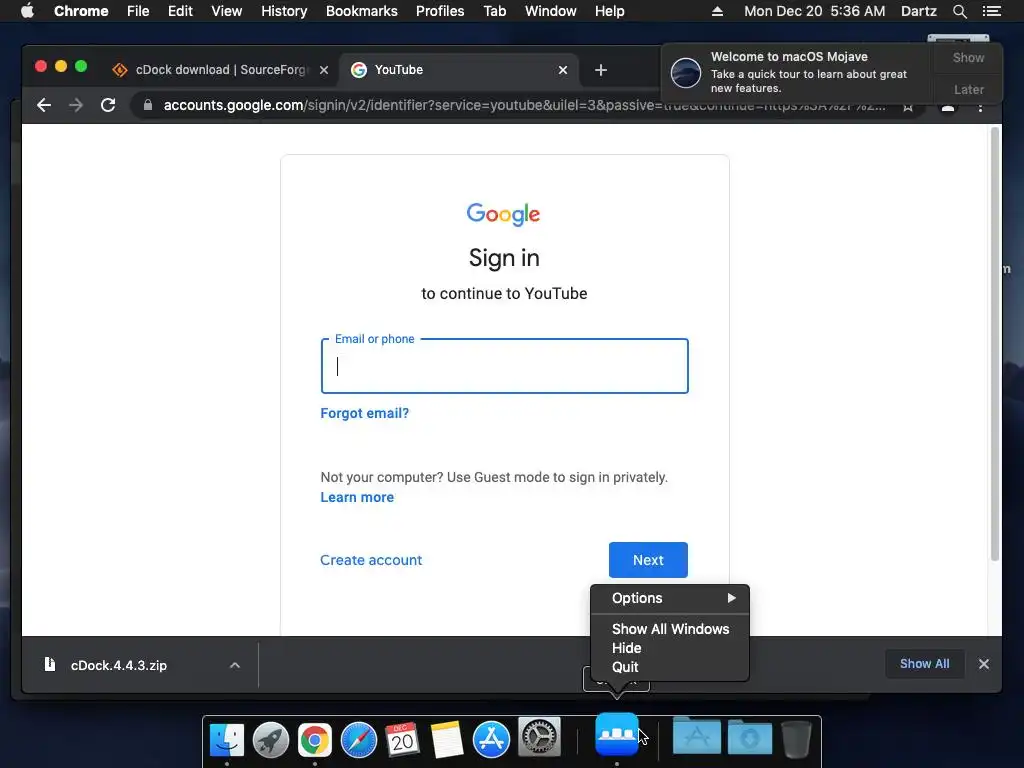Viewport: 1024px width, 768px height.
Task: Click the blue Next button
Action: (x=648, y=560)
